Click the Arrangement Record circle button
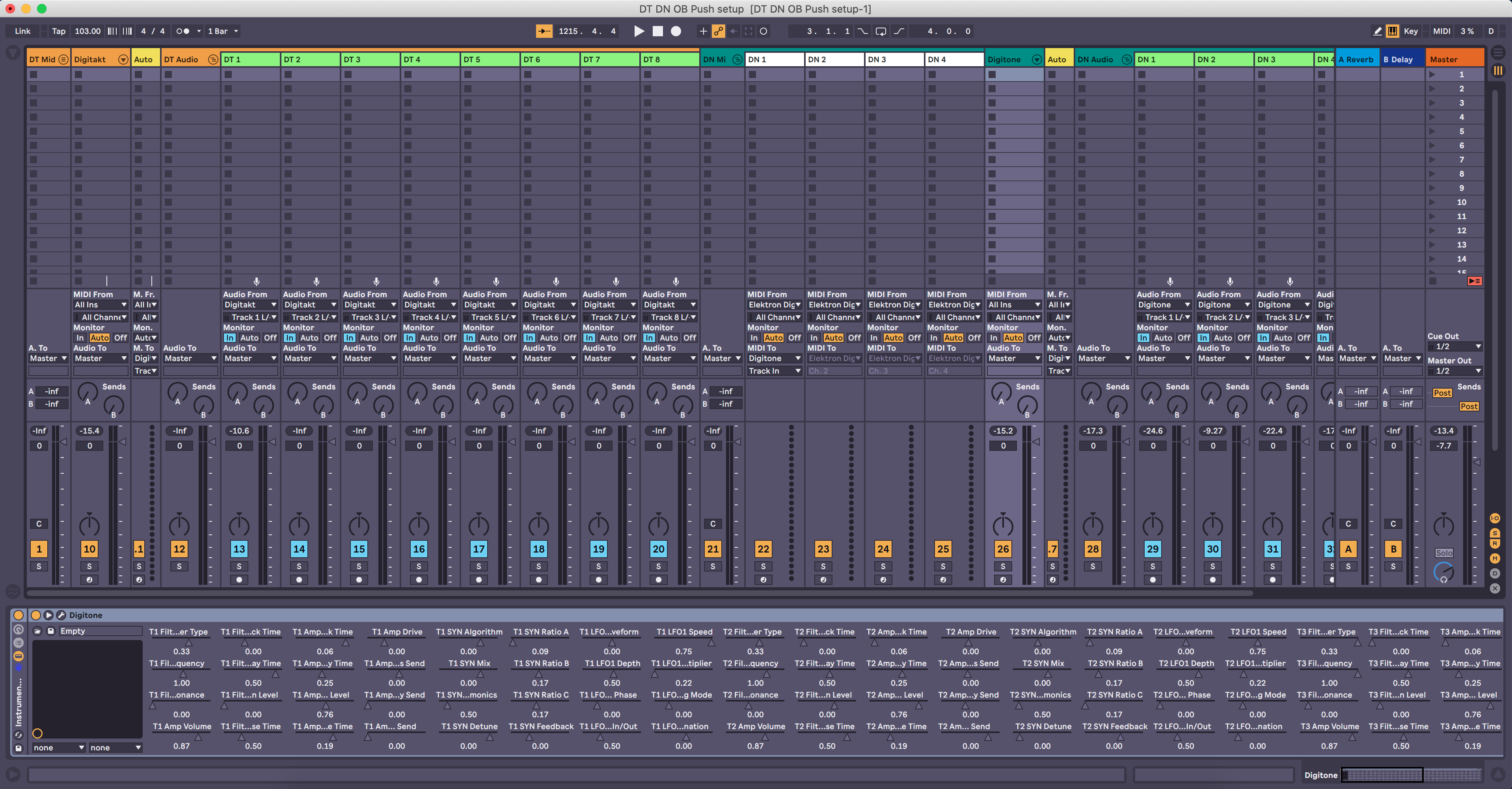The height and width of the screenshot is (789, 1512). click(676, 31)
